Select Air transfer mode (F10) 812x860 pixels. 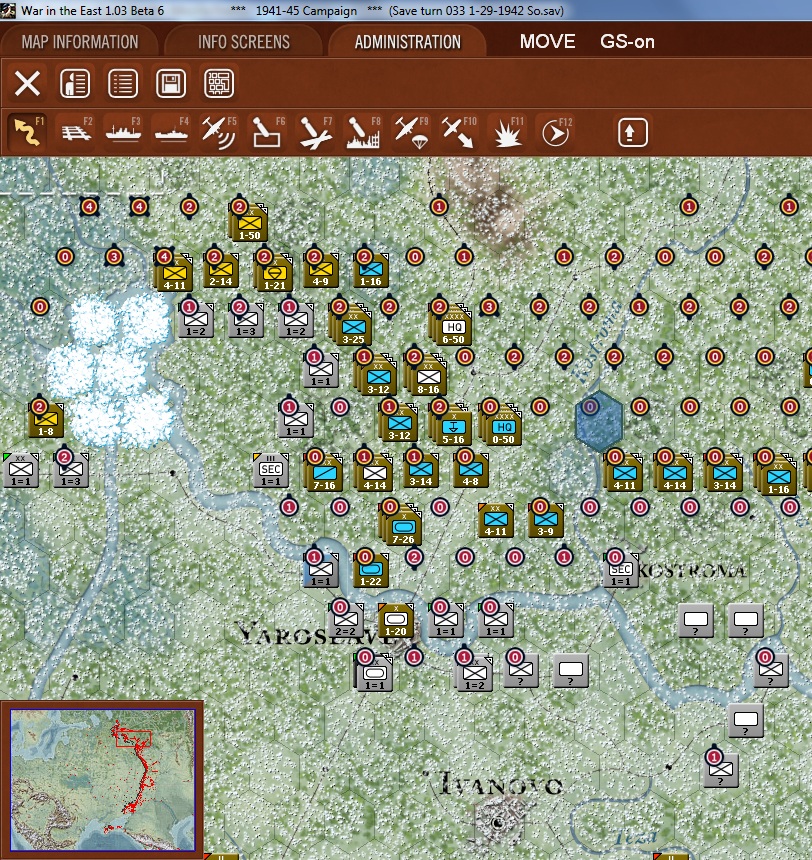pos(459,132)
